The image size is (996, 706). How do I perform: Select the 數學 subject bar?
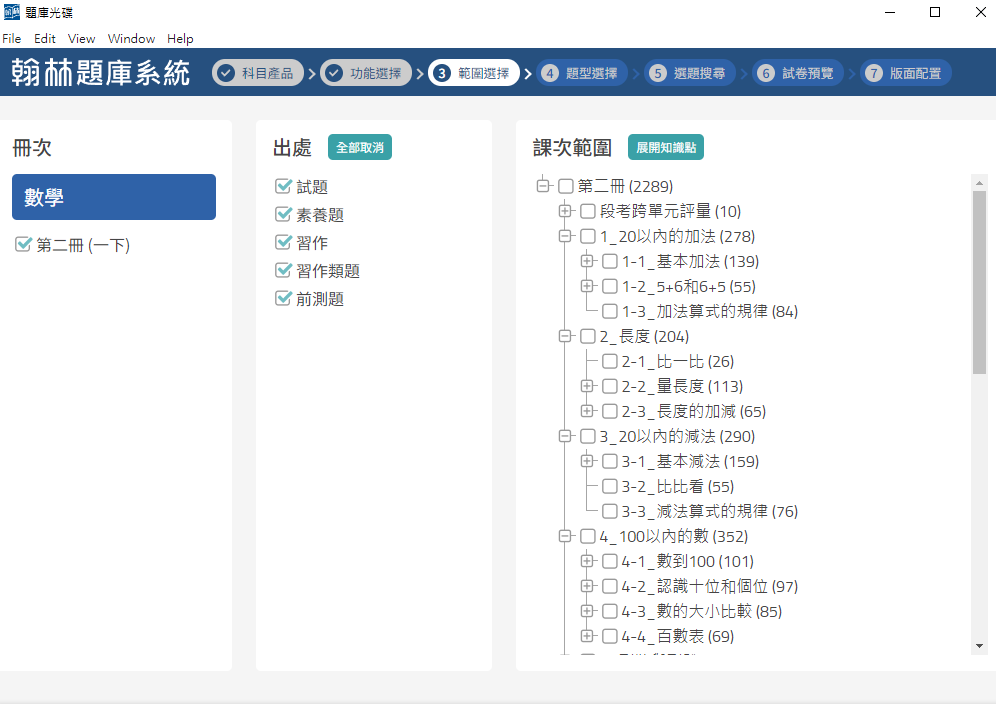pos(114,197)
